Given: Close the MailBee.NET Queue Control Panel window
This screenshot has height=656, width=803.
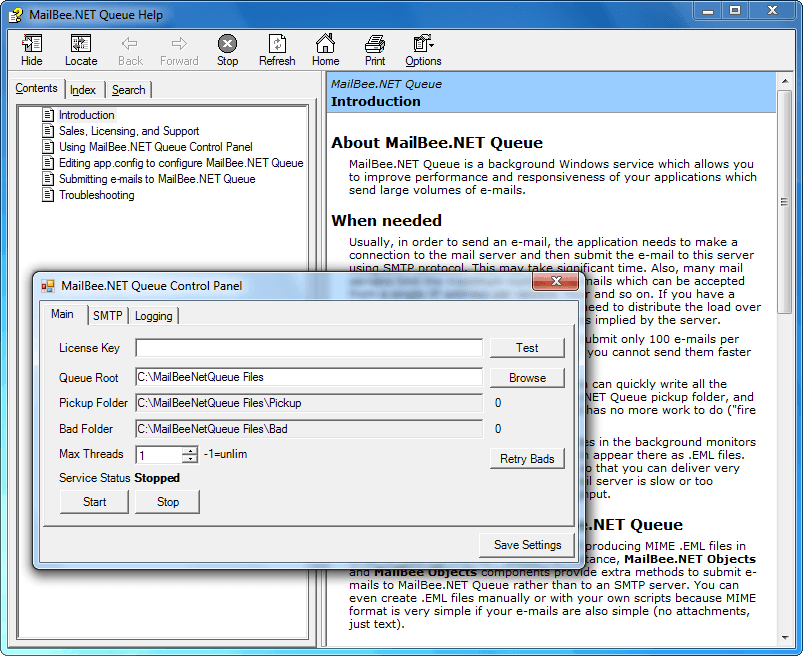Looking at the screenshot, I should point(556,281).
